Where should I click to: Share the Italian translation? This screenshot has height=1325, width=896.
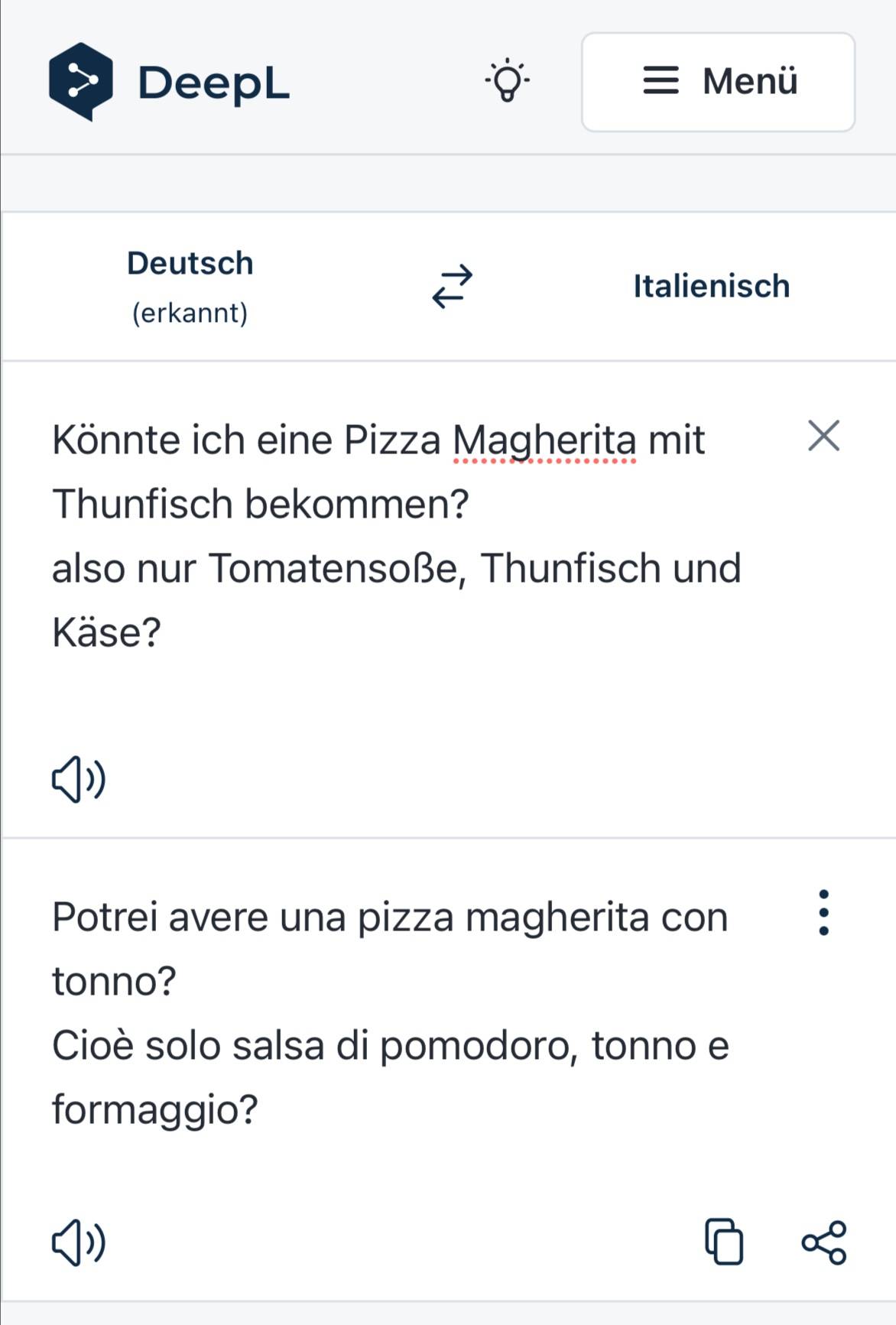pyautogui.click(x=824, y=1242)
